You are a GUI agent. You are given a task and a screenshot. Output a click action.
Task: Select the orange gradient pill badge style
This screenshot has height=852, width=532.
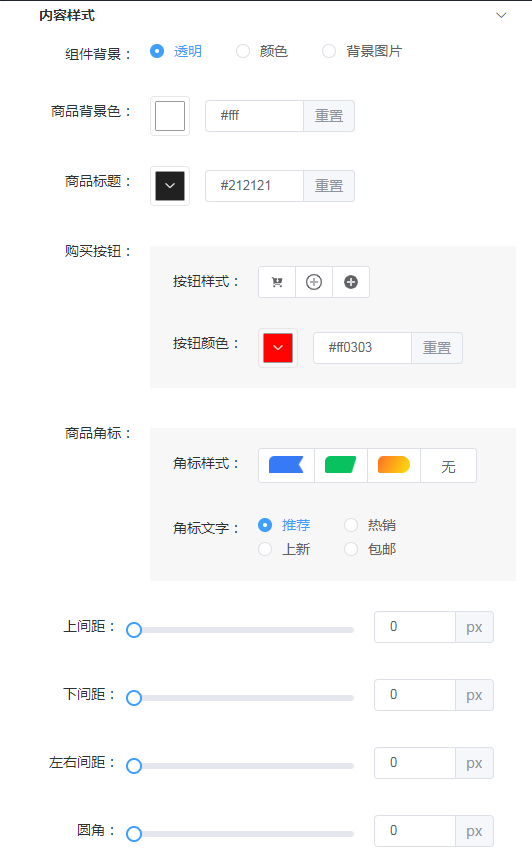tap(394, 465)
